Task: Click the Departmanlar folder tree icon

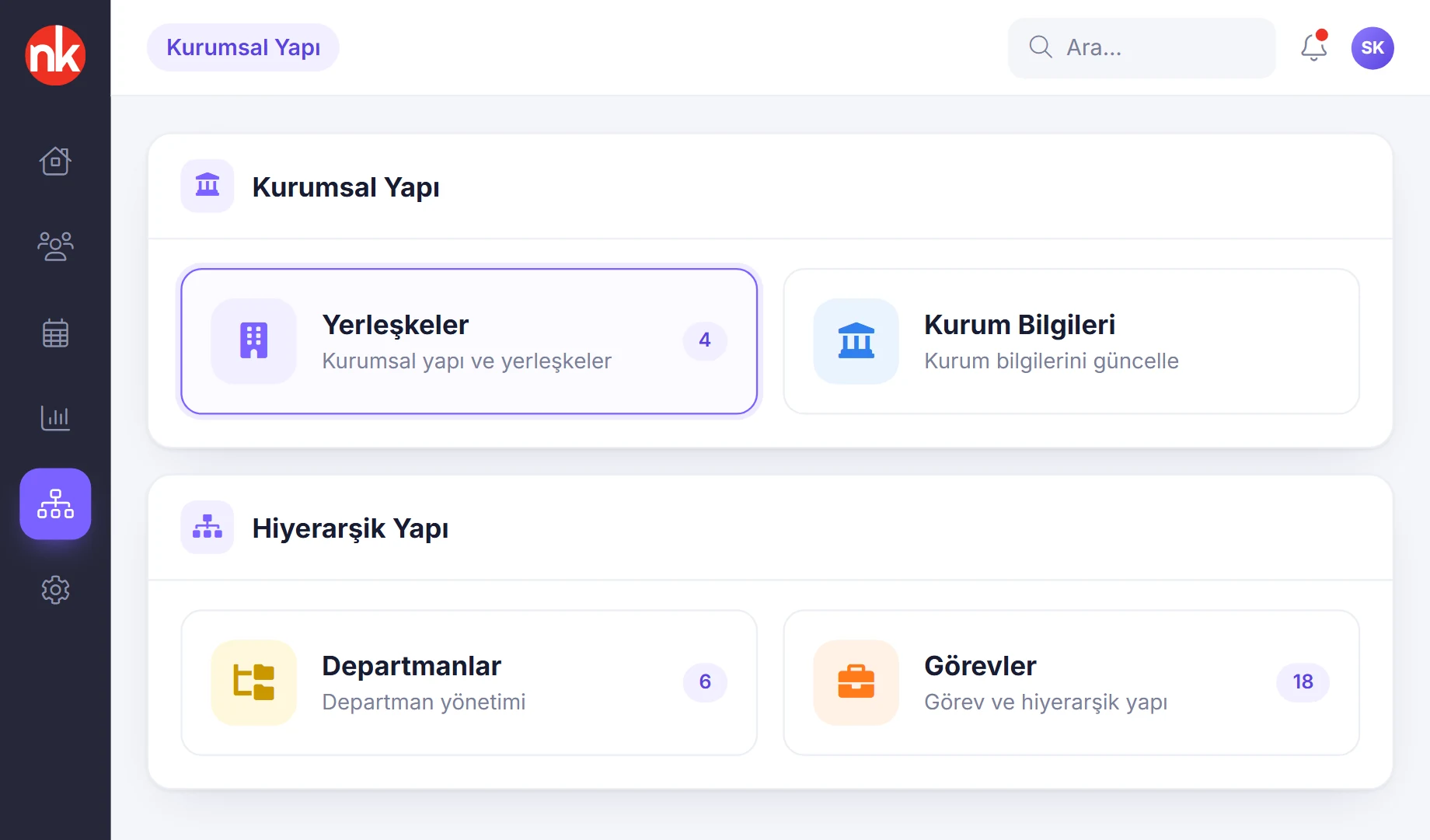Action: (x=253, y=682)
